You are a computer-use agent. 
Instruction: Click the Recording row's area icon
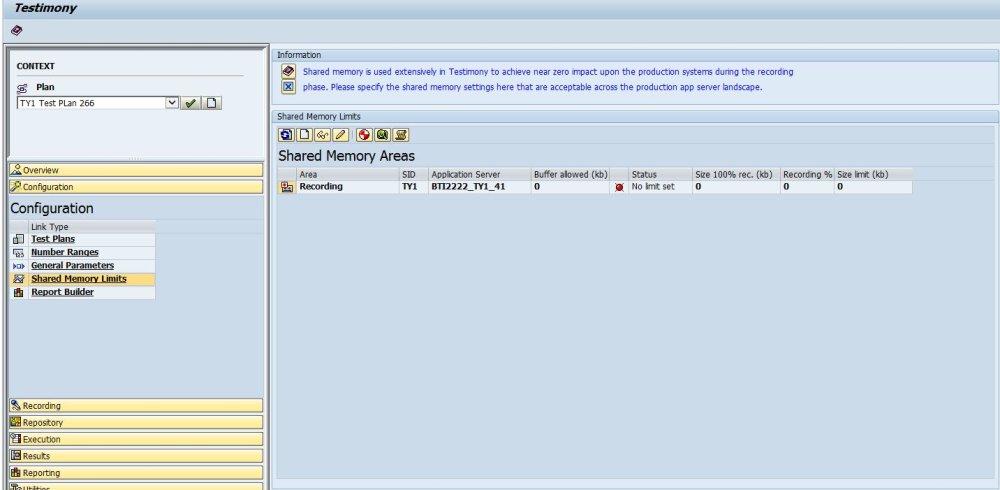(287, 187)
